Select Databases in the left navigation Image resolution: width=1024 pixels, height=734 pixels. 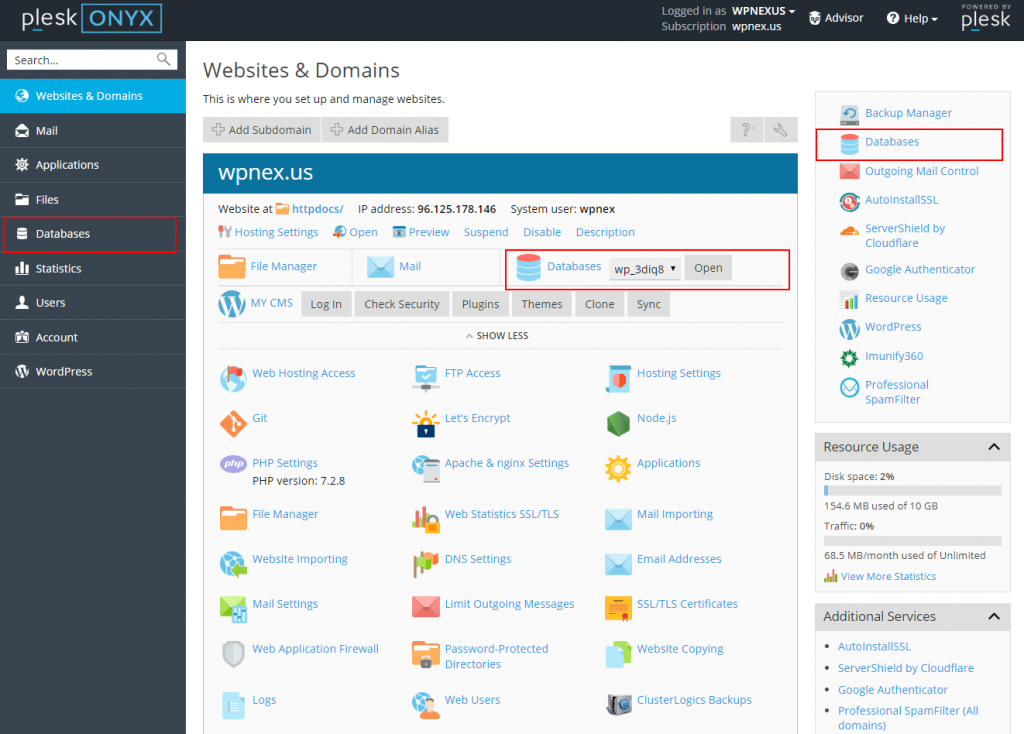coord(93,234)
